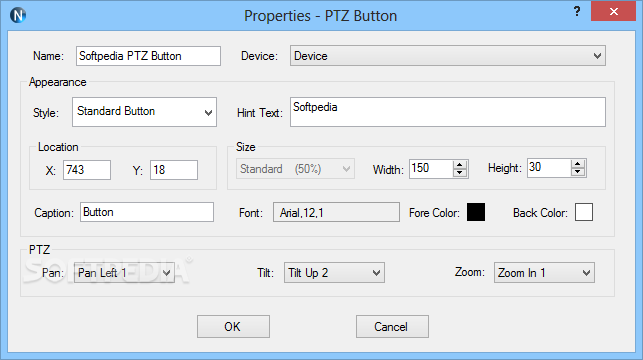Click the X location field

pyautogui.click(x=87, y=170)
